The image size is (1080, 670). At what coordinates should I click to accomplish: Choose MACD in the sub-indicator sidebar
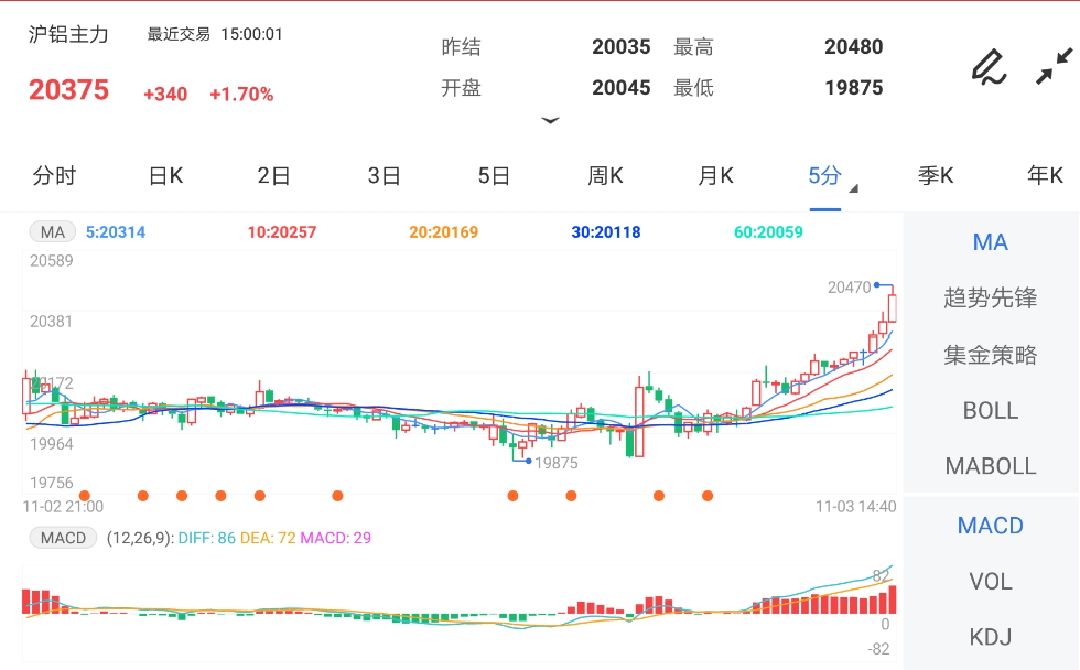tap(990, 525)
